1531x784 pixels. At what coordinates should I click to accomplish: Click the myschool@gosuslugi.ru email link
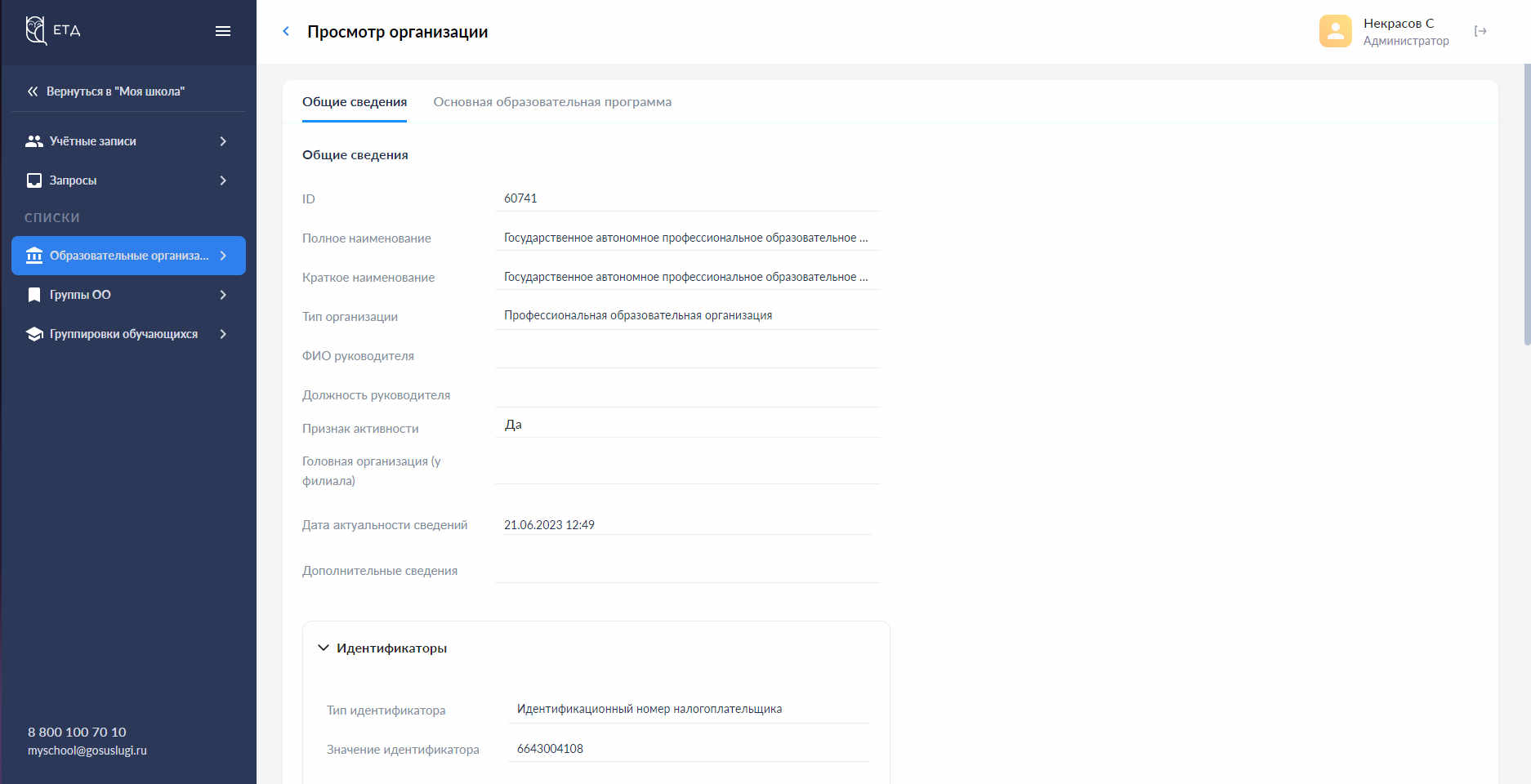coord(87,751)
